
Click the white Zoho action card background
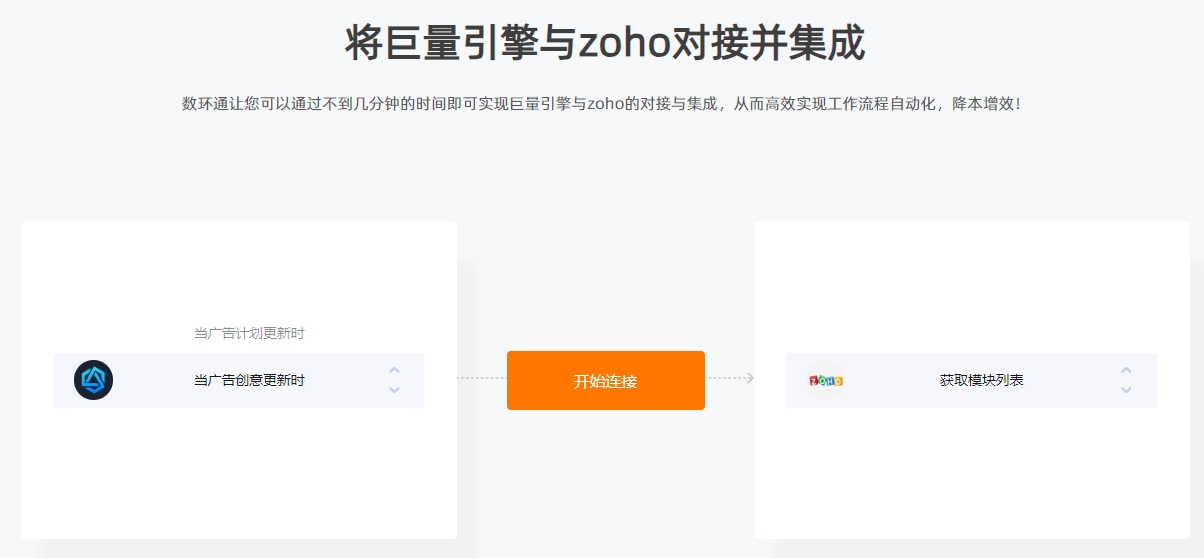pyautogui.click(x=972, y=470)
